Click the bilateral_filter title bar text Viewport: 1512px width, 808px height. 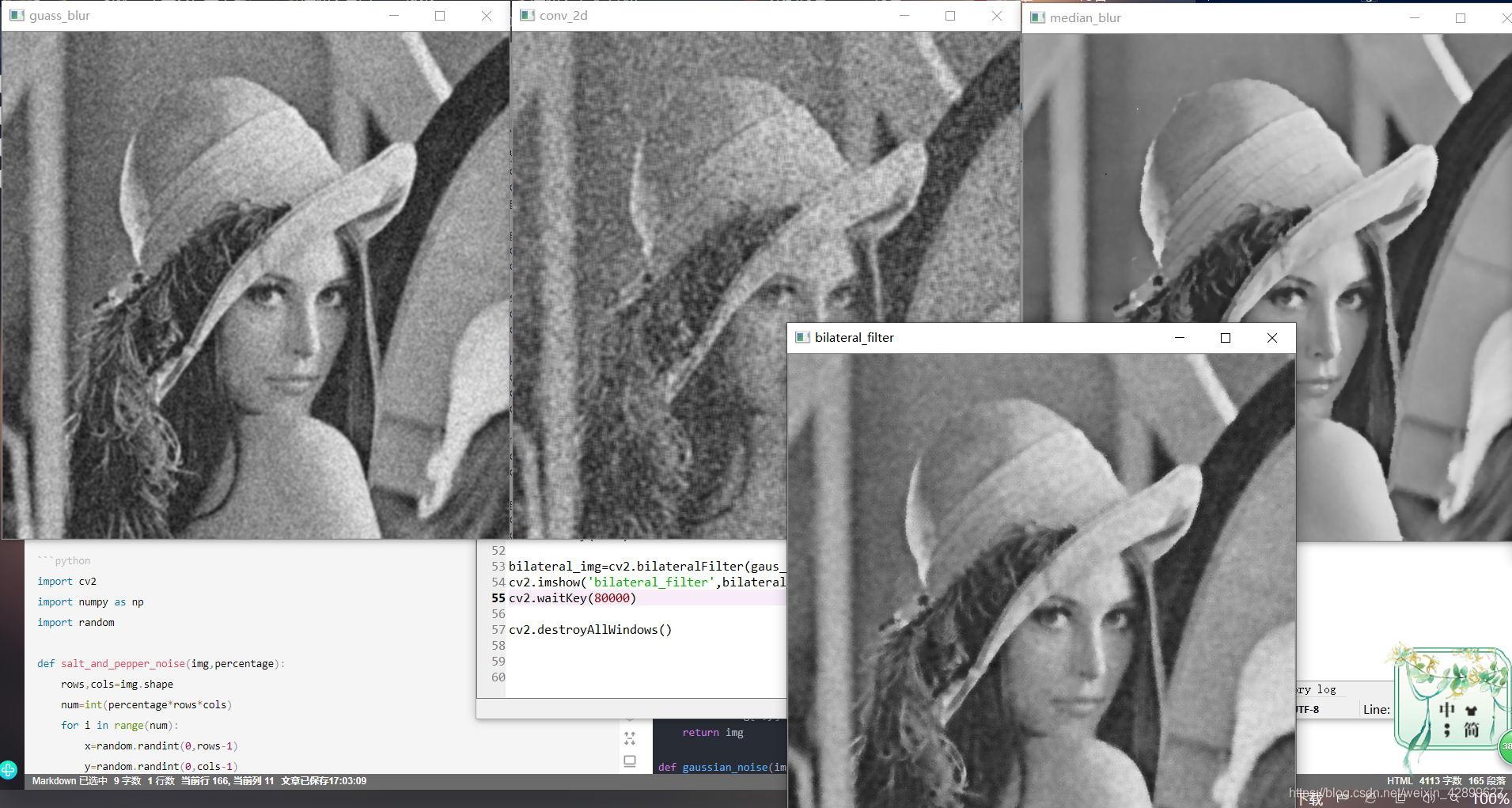click(x=854, y=337)
